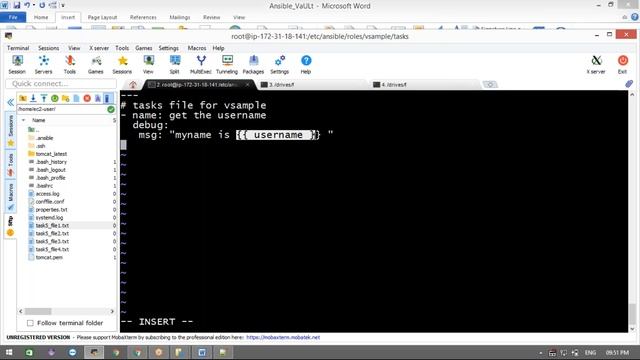
Task: Click the Exit power icon
Action: [622, 64]
